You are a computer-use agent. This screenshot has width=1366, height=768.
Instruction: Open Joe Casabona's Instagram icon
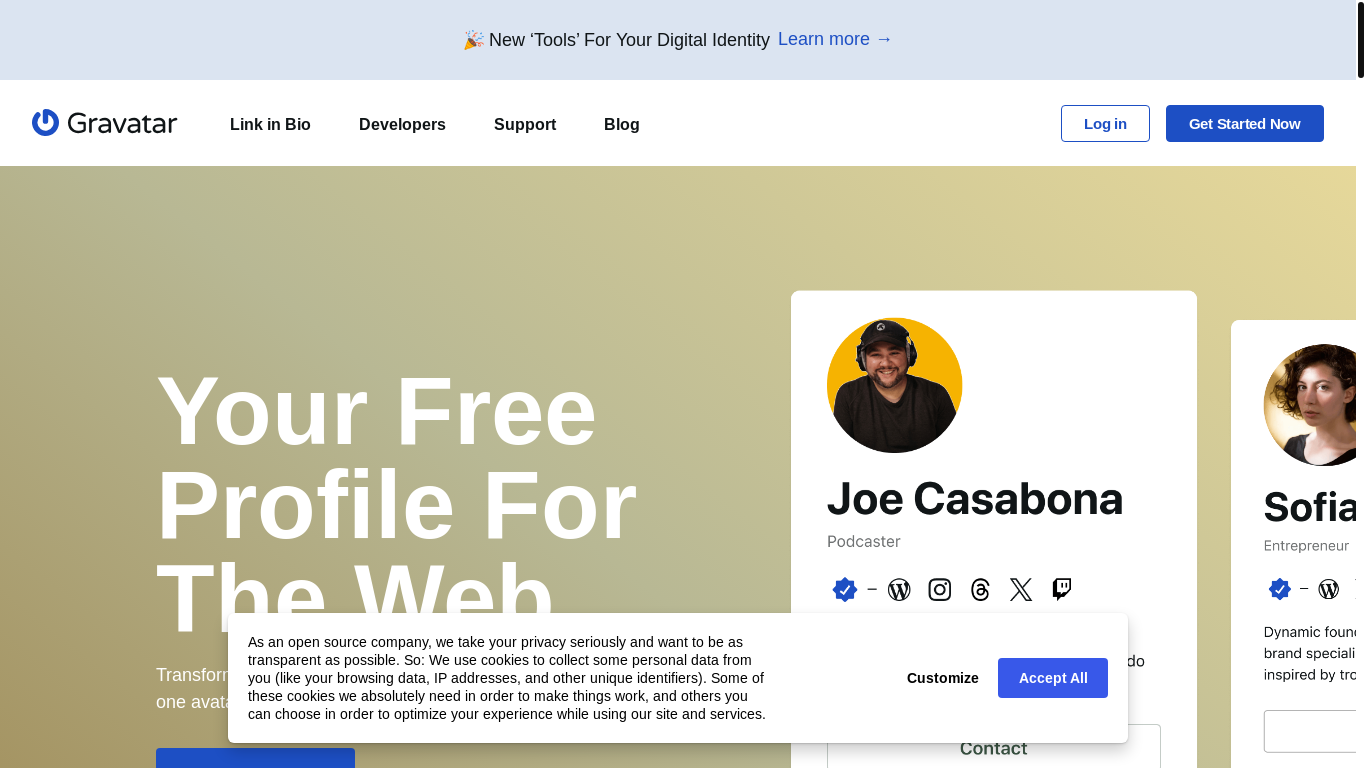940,590
